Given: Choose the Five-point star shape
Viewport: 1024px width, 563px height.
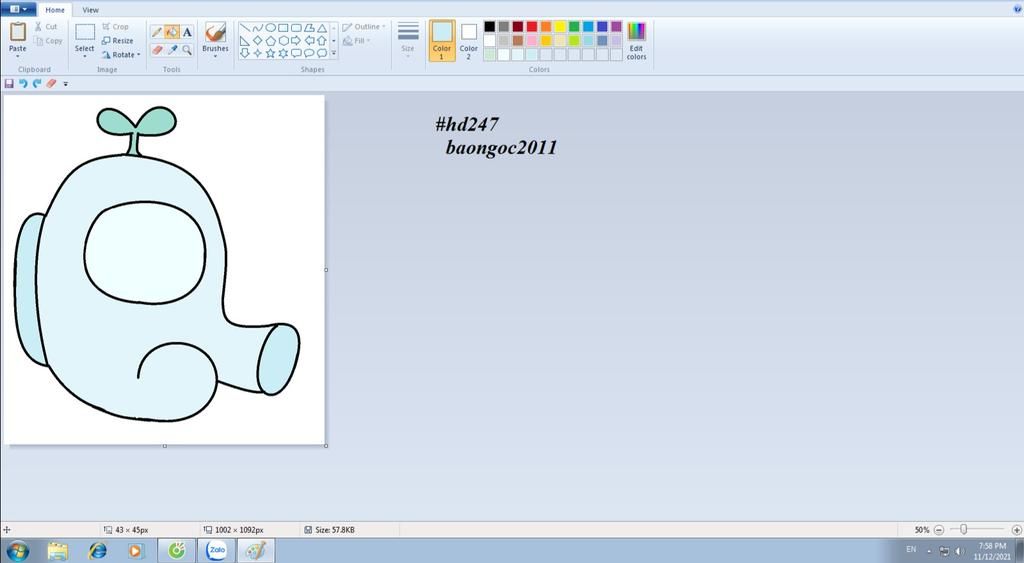Looking at the screenshot, I should [270, 53].
